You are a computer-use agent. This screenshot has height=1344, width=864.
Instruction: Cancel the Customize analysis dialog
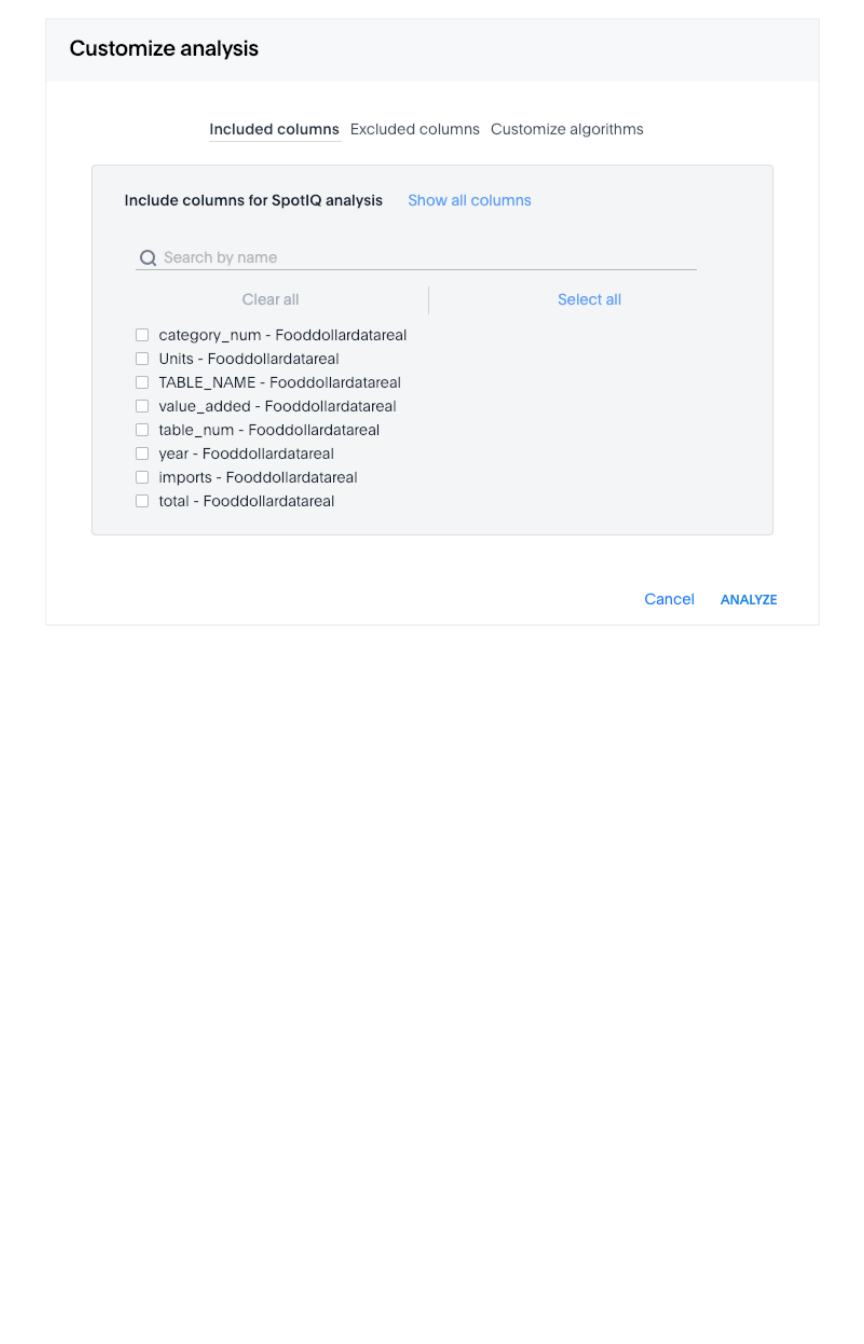669,599
